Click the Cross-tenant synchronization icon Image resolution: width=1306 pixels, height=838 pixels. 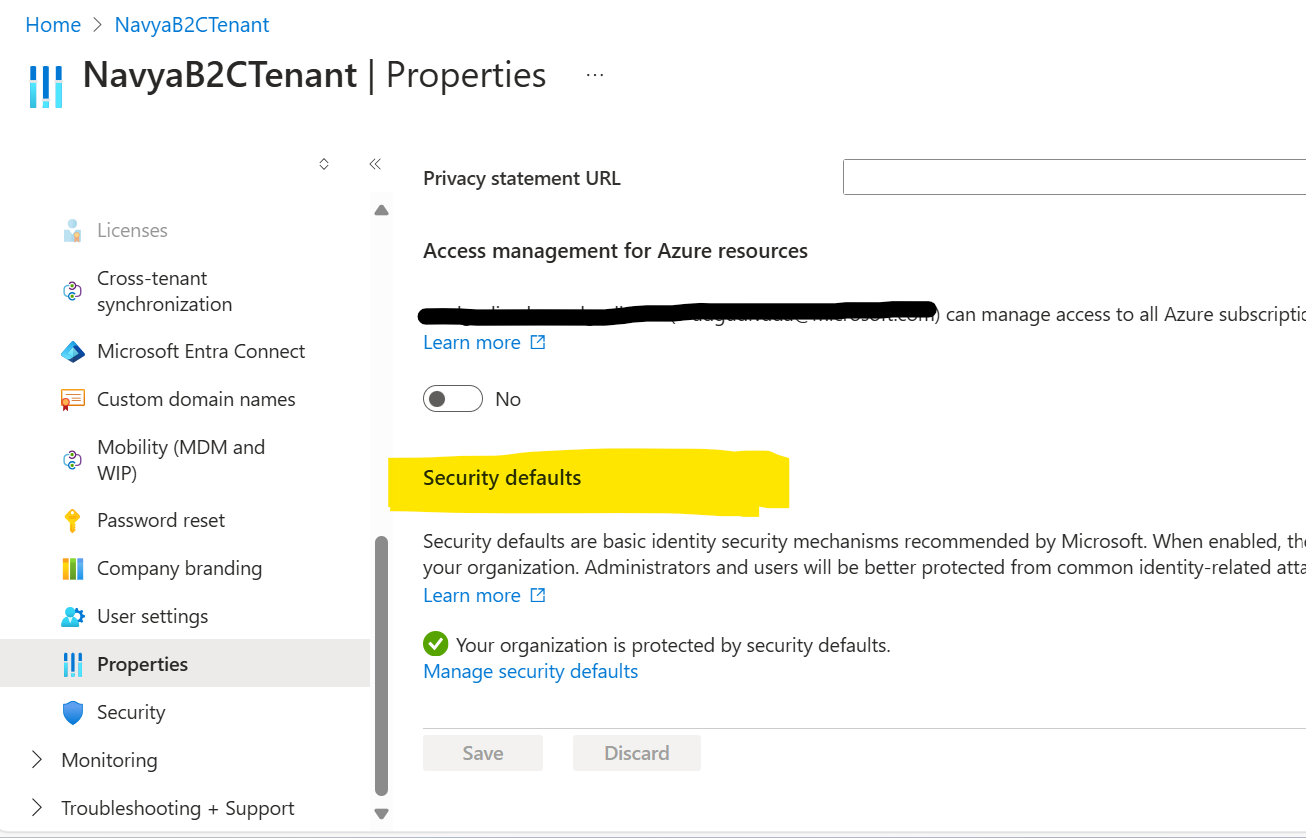(x=72, y=291)
